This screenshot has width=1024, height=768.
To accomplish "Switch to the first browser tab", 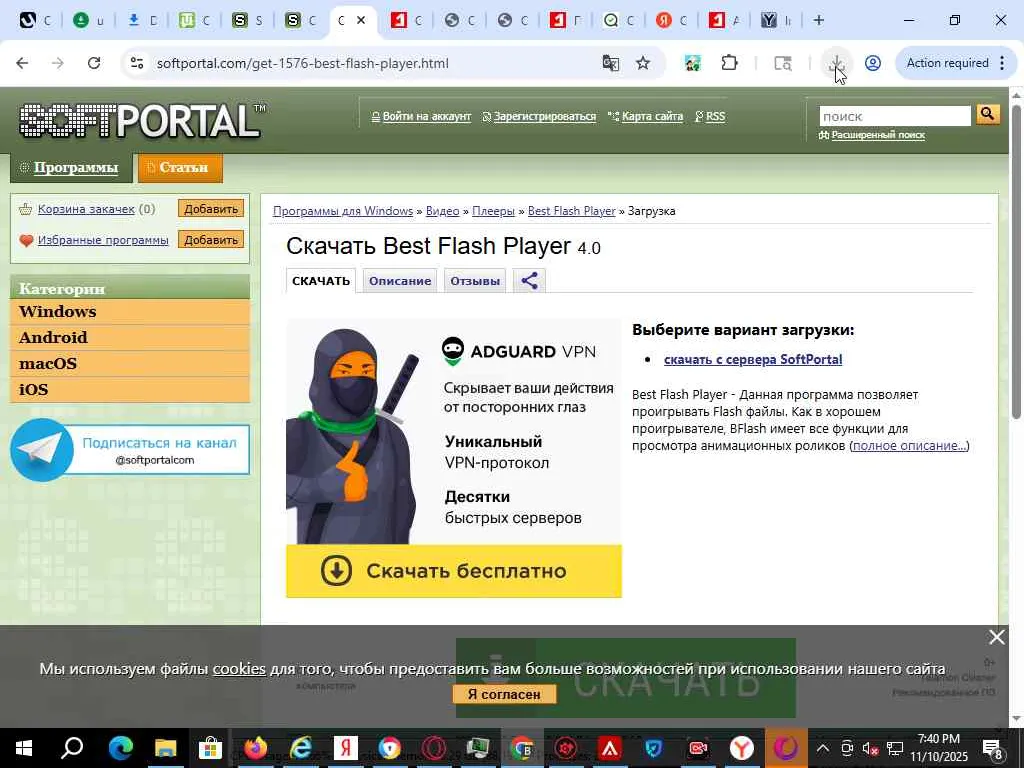I will pos(34,20).
